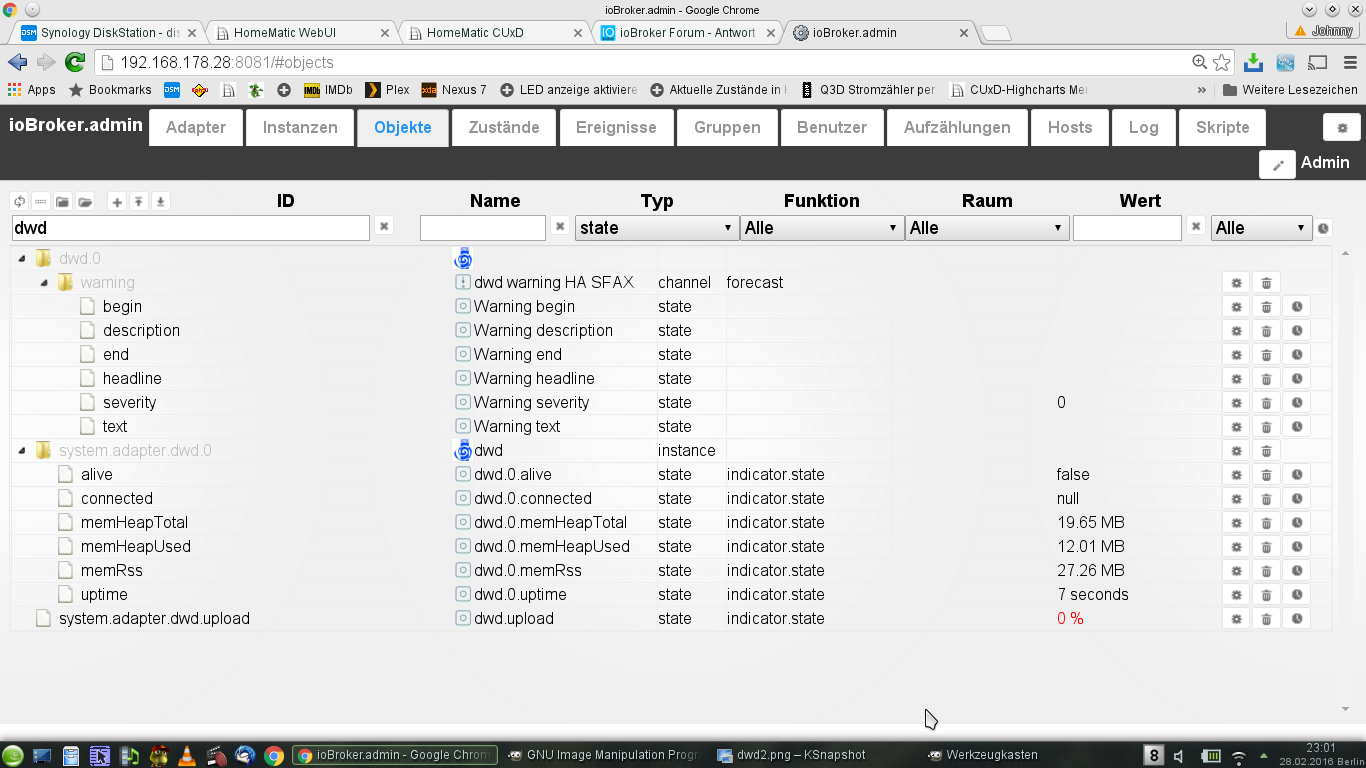Viewport: 1366px width, 768px height.
Task: Switch to list view in objects toolbar
Action: (41, 202)
